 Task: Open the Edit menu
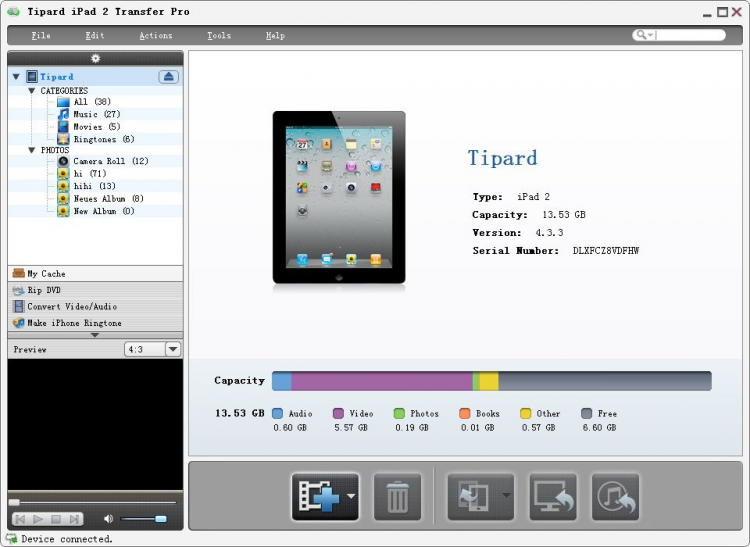(95, 35)
